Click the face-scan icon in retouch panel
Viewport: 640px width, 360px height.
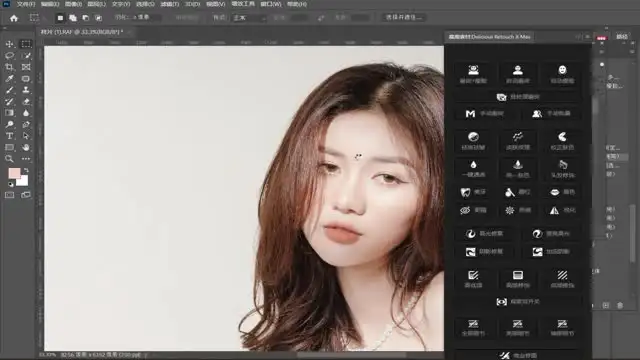point(473,70)
